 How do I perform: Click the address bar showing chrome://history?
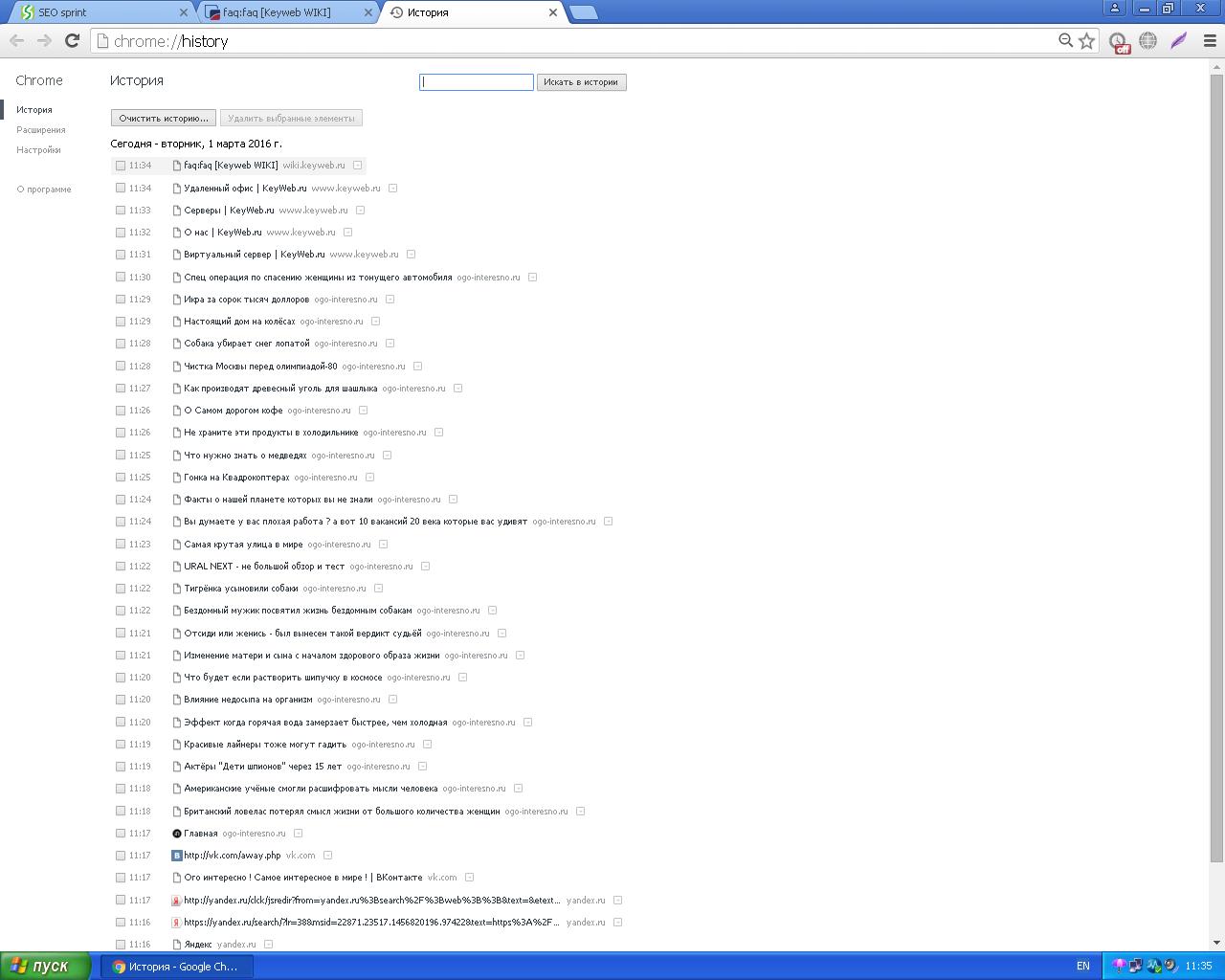574,41
